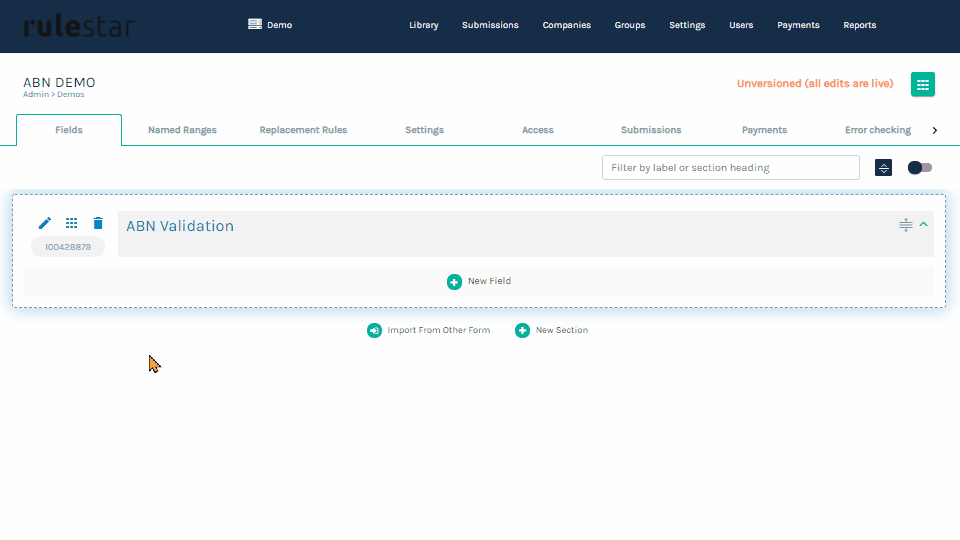The height and width of the screenshot is (540, 960).
Task: Open the Groups menu
Action: 630,25
